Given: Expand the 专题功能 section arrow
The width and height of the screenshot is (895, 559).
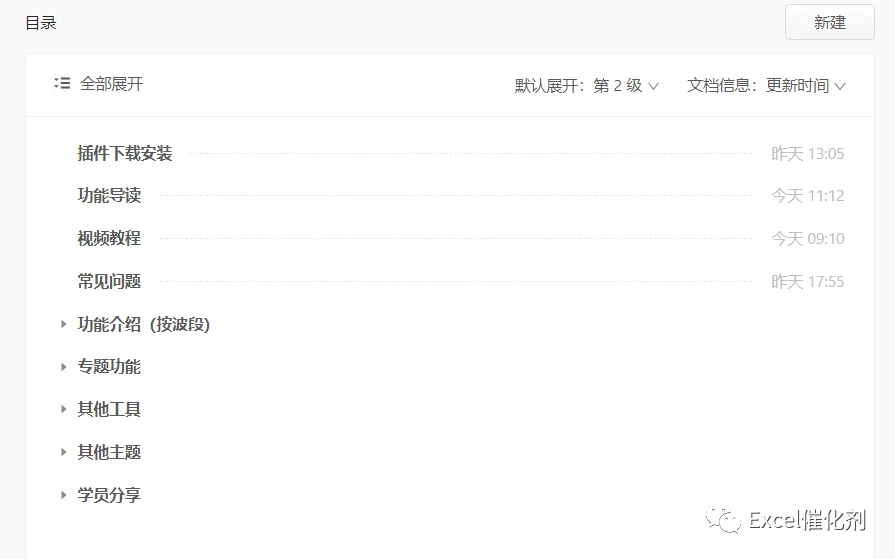Looking at the screenshot, I should pyautogui.click(x=63, y=367).
